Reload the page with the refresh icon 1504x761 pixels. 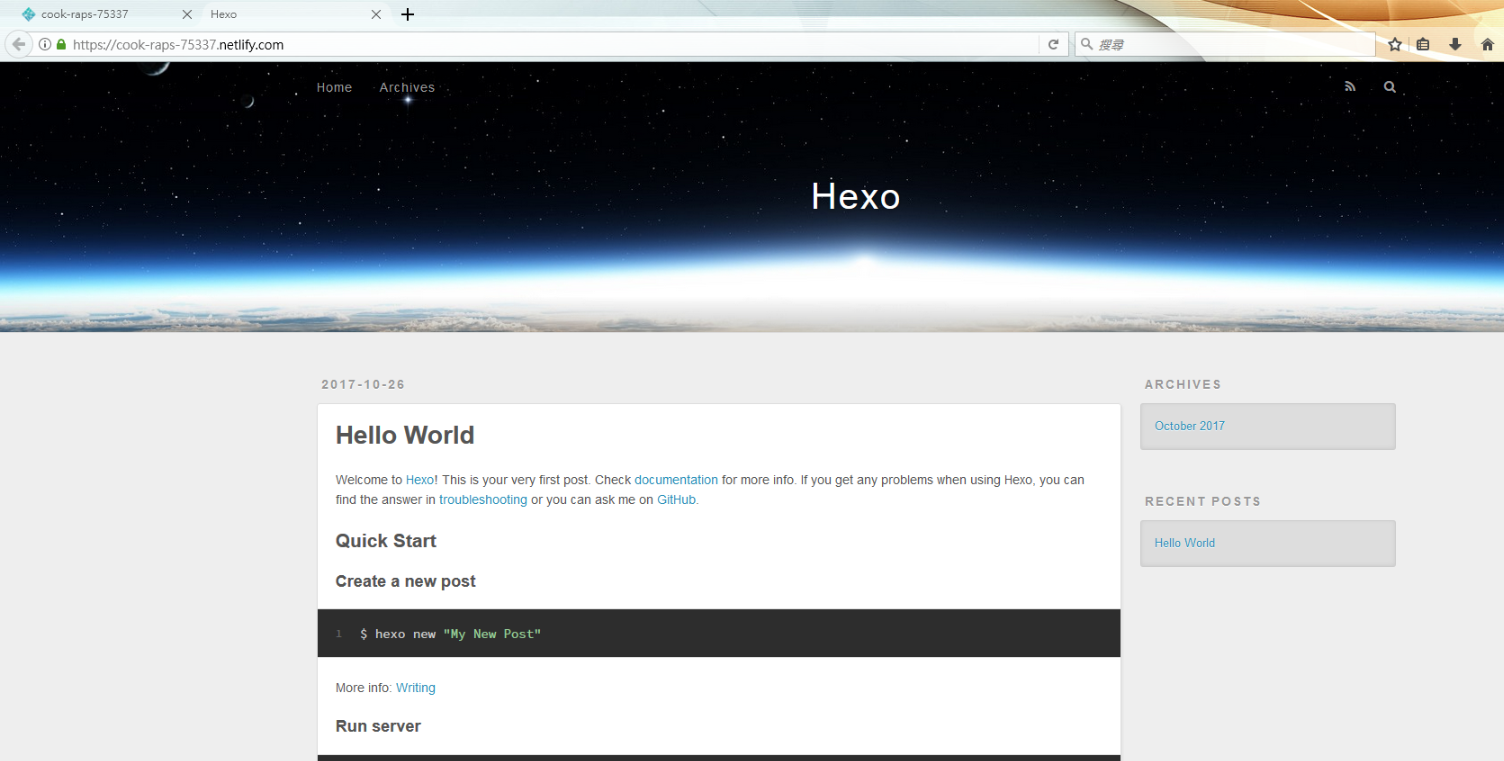1053,44
